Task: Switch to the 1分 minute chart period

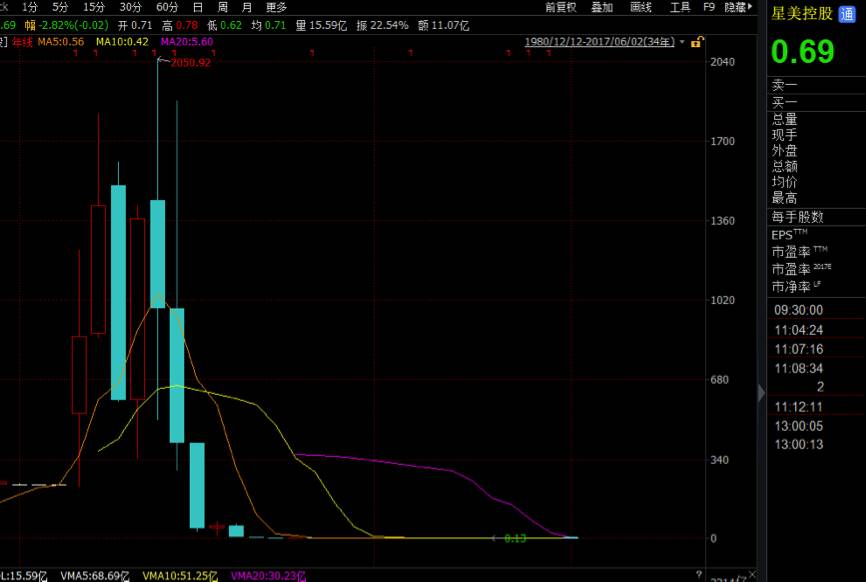Action: tap(29, 7)
